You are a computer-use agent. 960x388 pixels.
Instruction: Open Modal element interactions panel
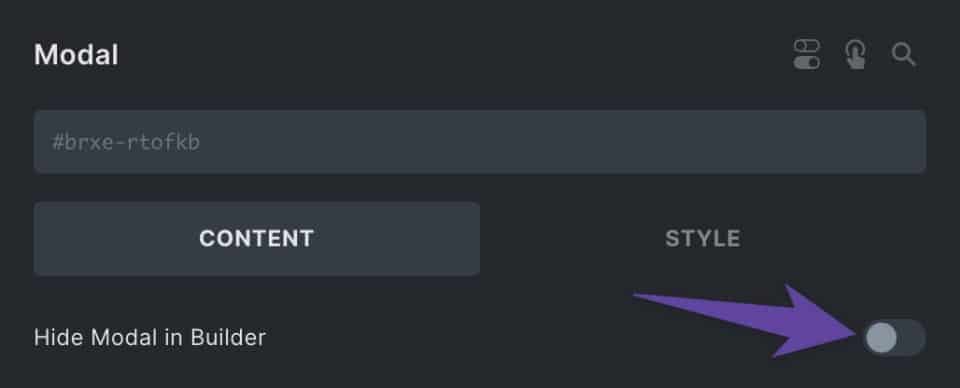click(856, 55)
